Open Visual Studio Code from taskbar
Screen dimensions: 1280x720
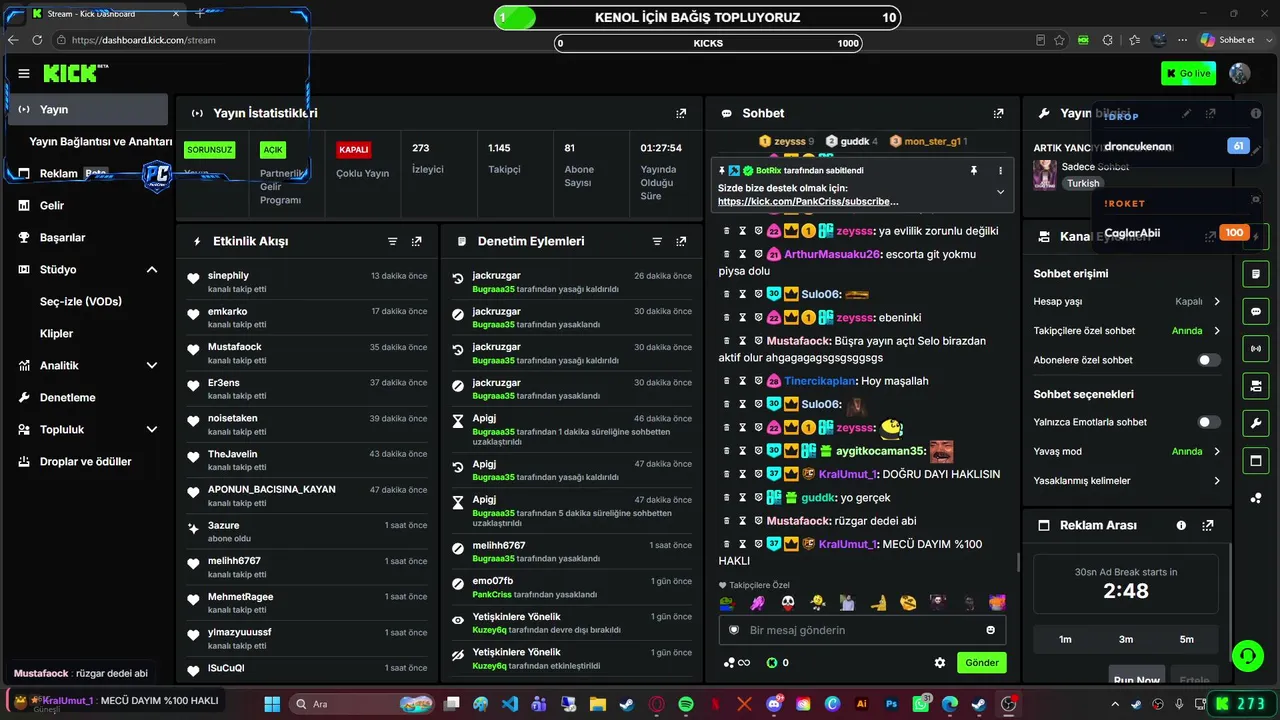[510, 704]
